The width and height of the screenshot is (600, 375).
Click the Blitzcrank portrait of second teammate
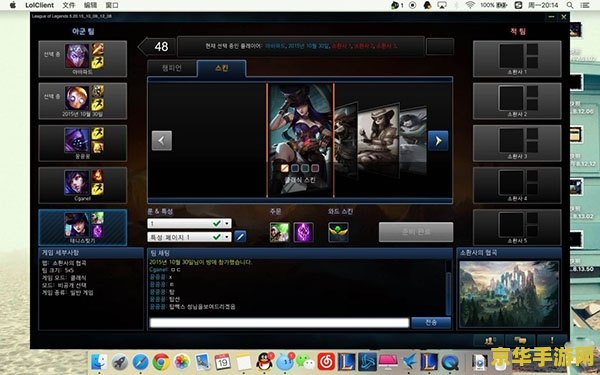pyautogui.click(x=77, y=98)
